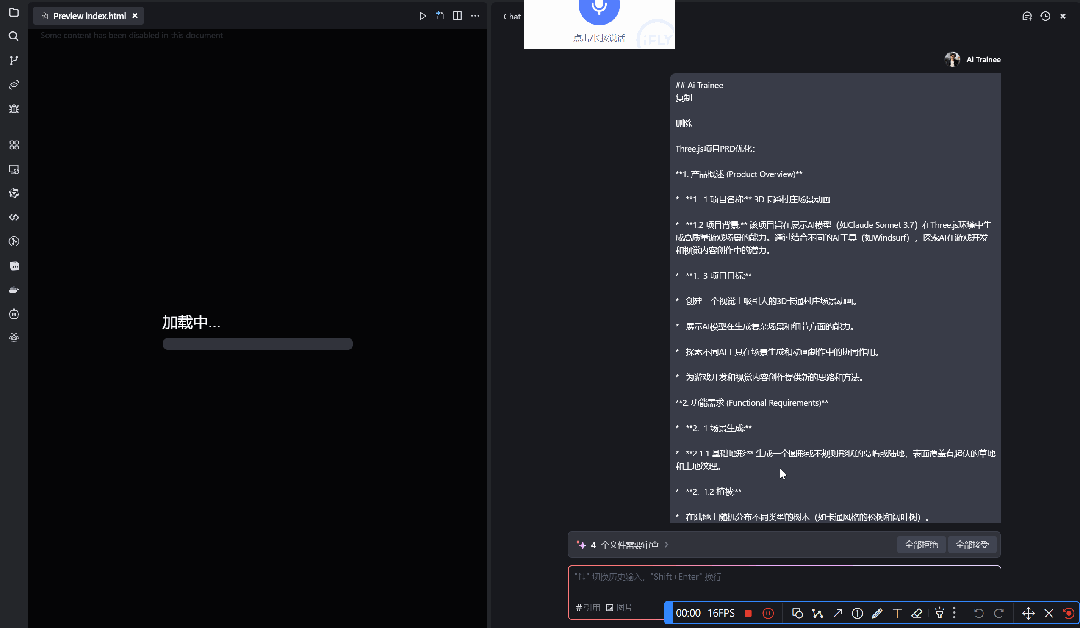
Task: Open the Search icon in activity bar
Action: point(13,36)
